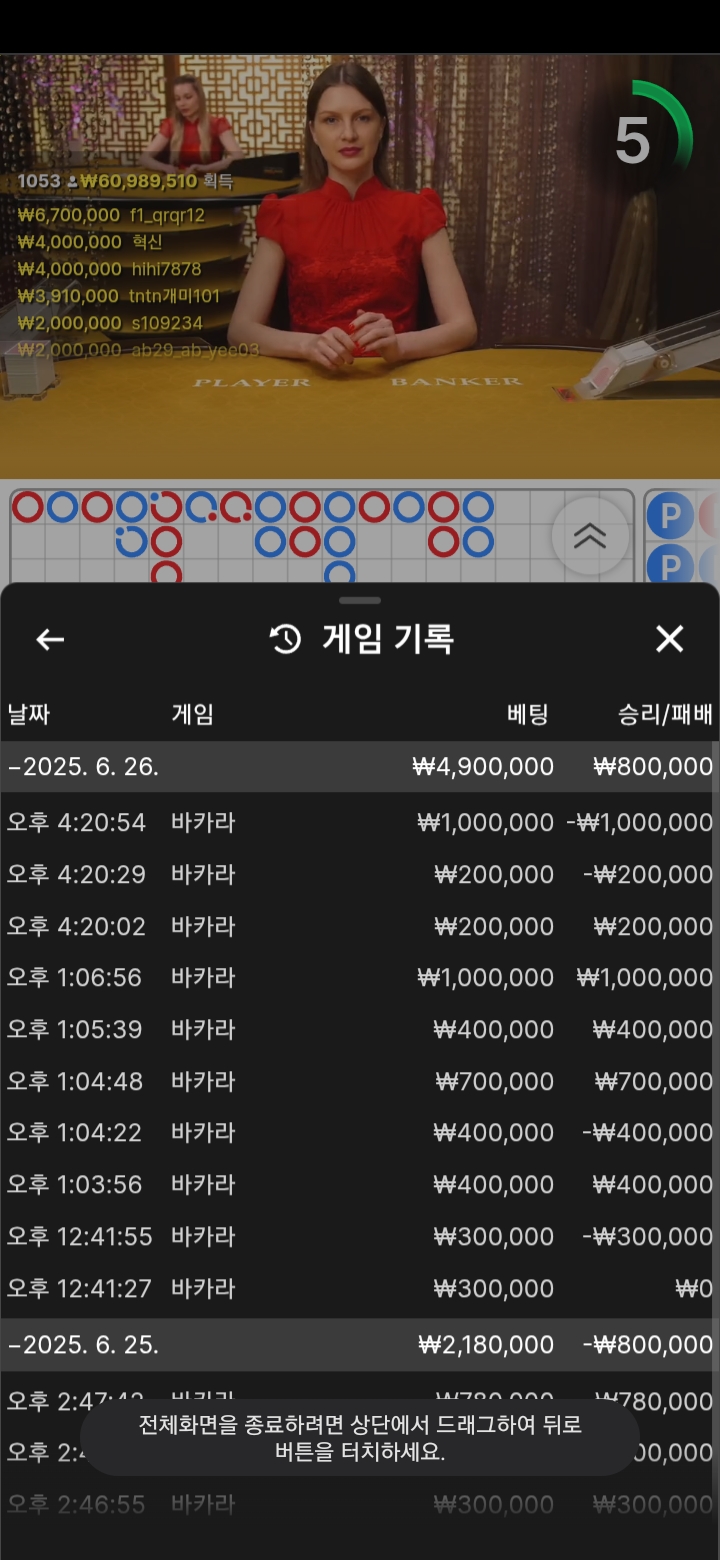Click the history clock icon
Screen dimensions: 720x1560
click(x=286, y=639)
